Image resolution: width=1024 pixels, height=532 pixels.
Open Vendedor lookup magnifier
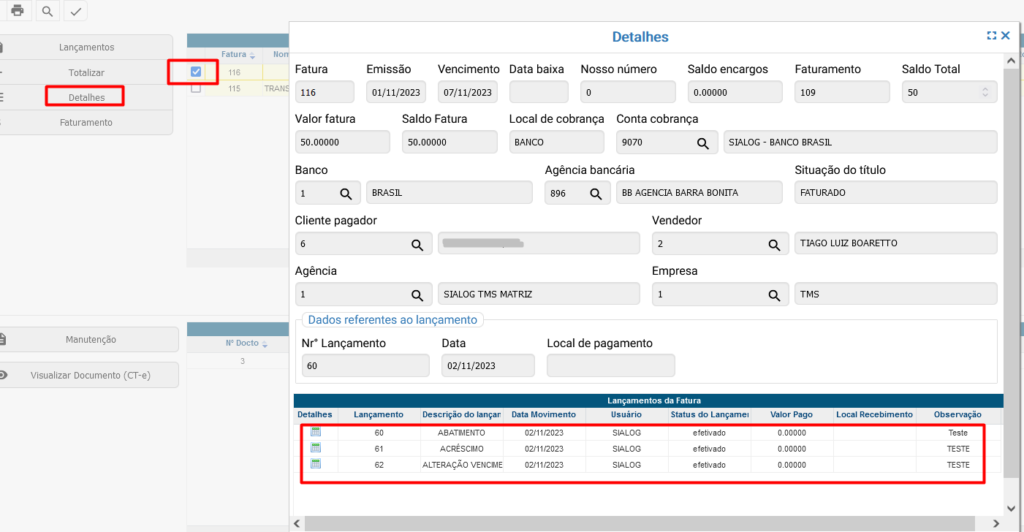click(773, 244)
